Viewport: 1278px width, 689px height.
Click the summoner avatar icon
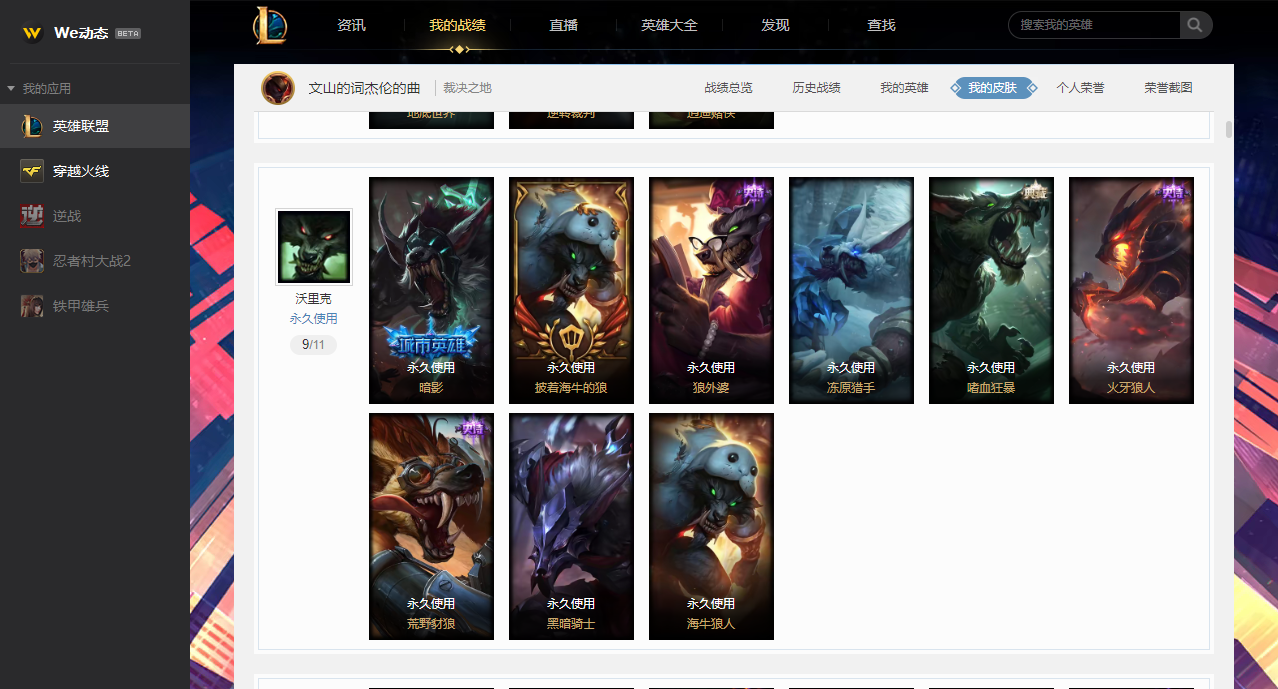click(278, 88)
